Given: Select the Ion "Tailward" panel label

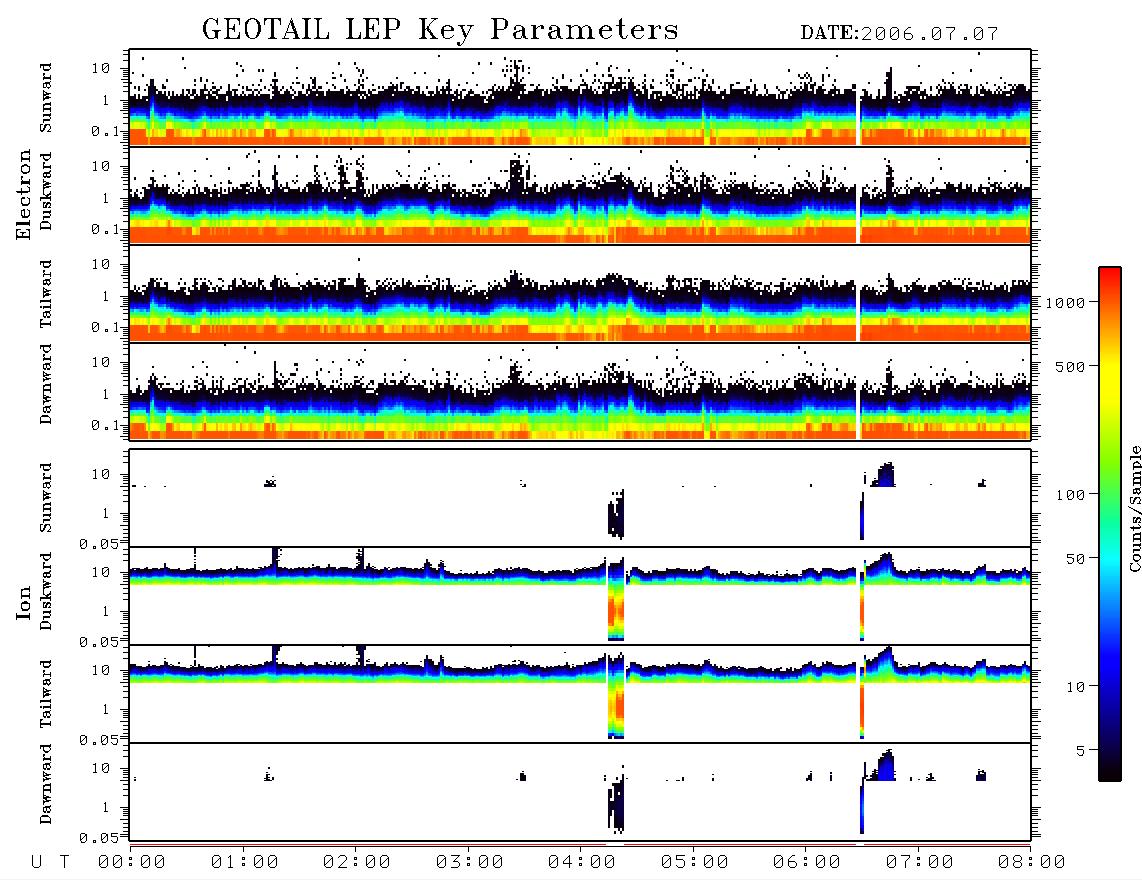Looking at the screenshot, I should (46, 694).
